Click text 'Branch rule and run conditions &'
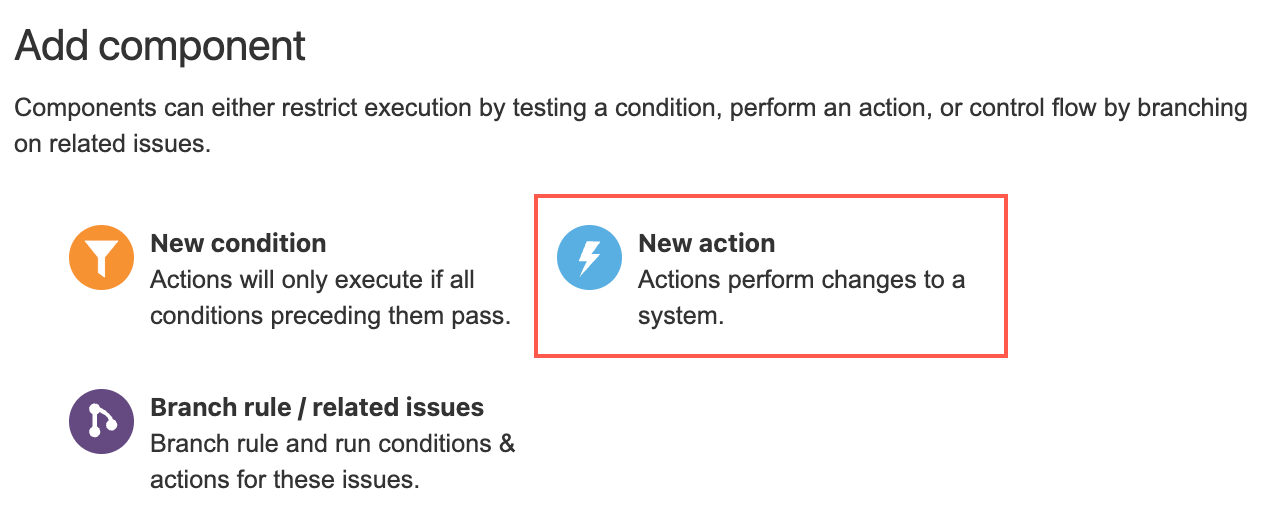 point(333,443)
